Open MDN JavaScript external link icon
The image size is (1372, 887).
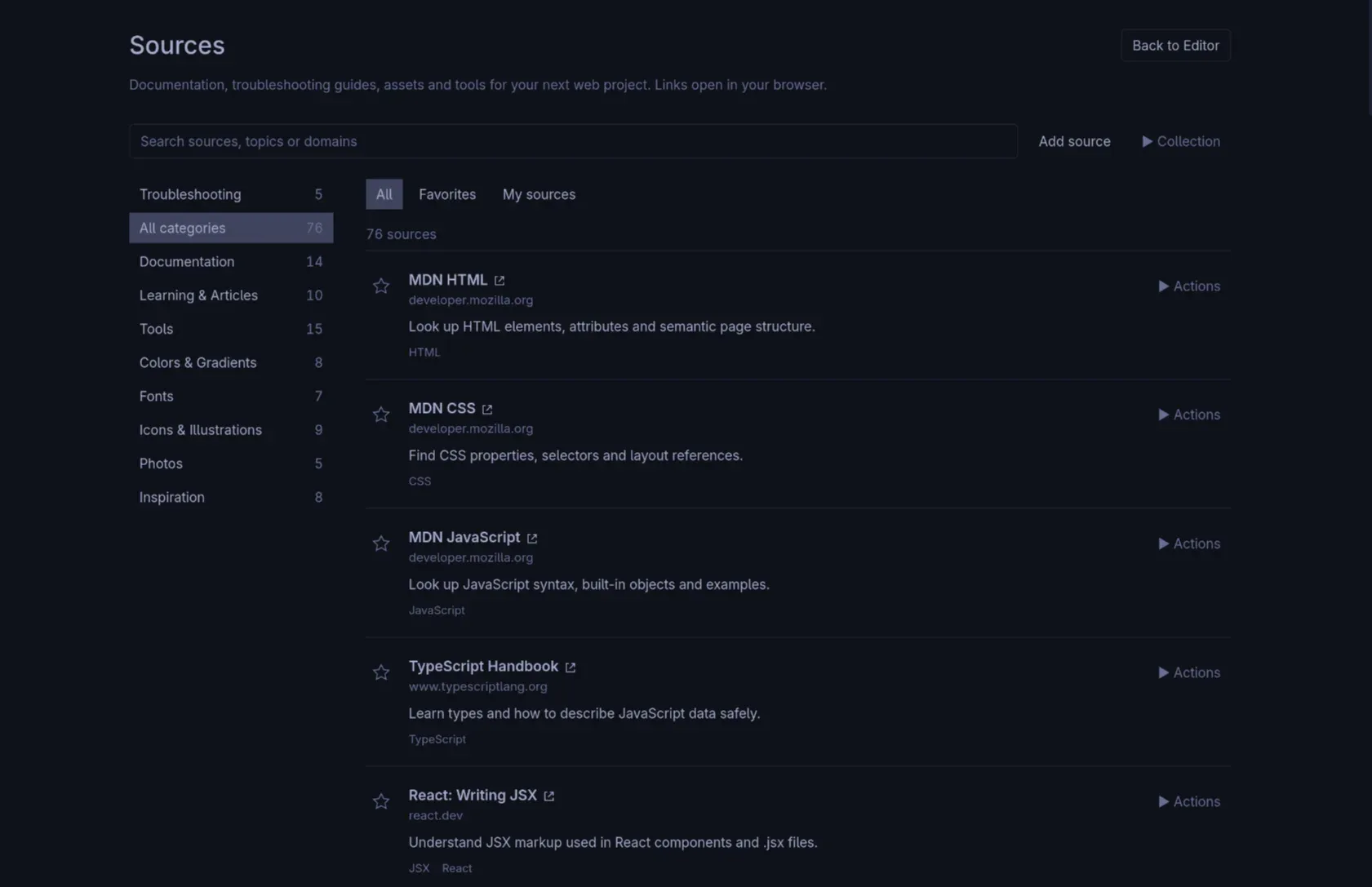532,538
